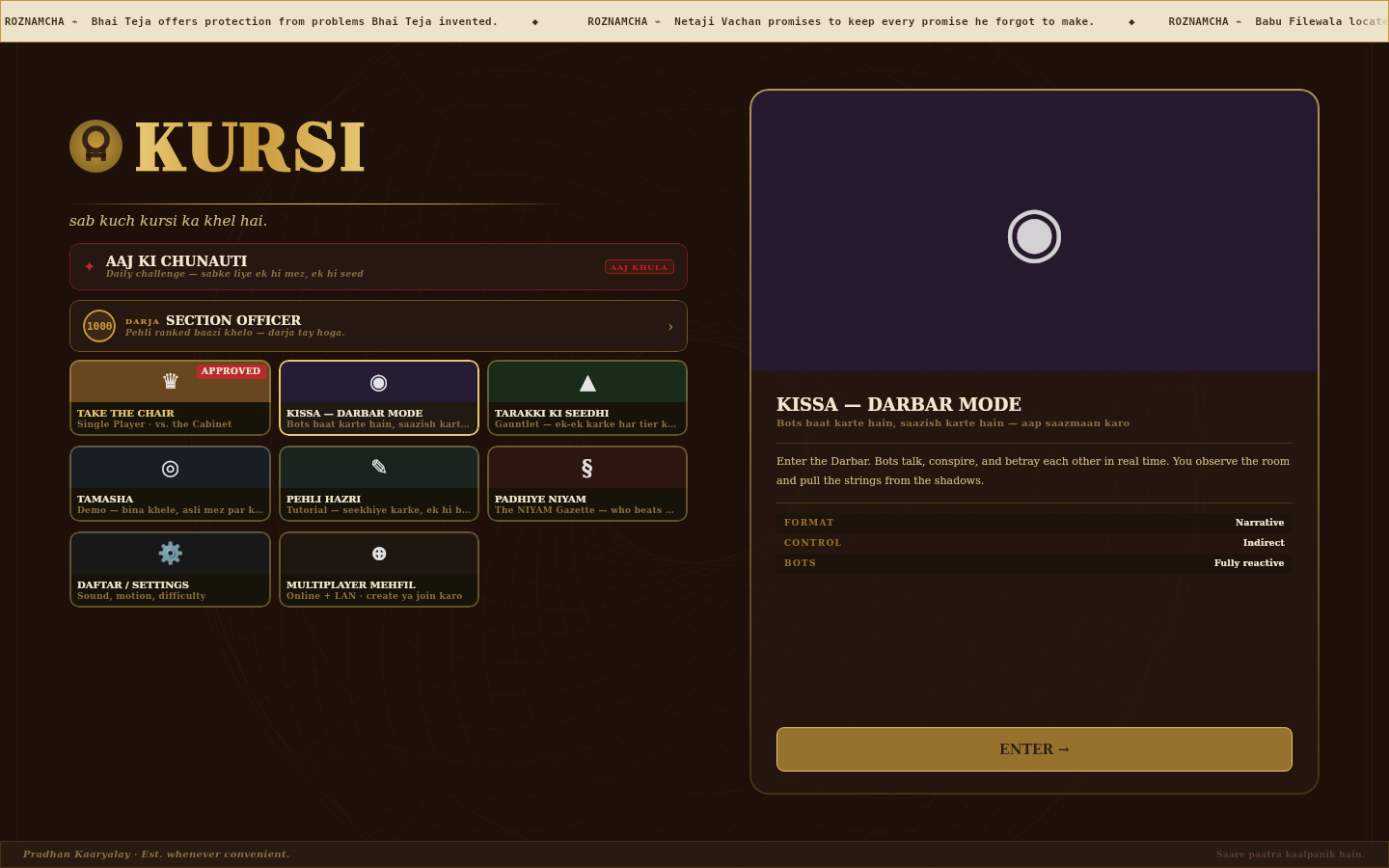This screenshot has width=1389, height=868.
Task: Open Multiplayer Mehfil
Action: pyautogui.click(x=379, y=569)
